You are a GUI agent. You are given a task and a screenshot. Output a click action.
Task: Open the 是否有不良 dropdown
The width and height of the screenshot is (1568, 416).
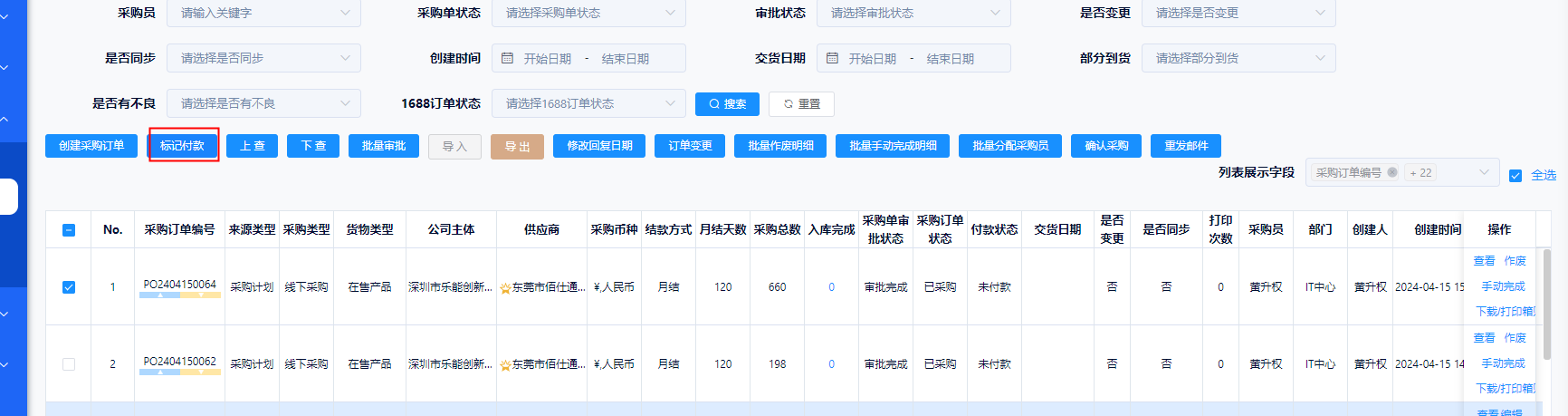coord(263,103)
